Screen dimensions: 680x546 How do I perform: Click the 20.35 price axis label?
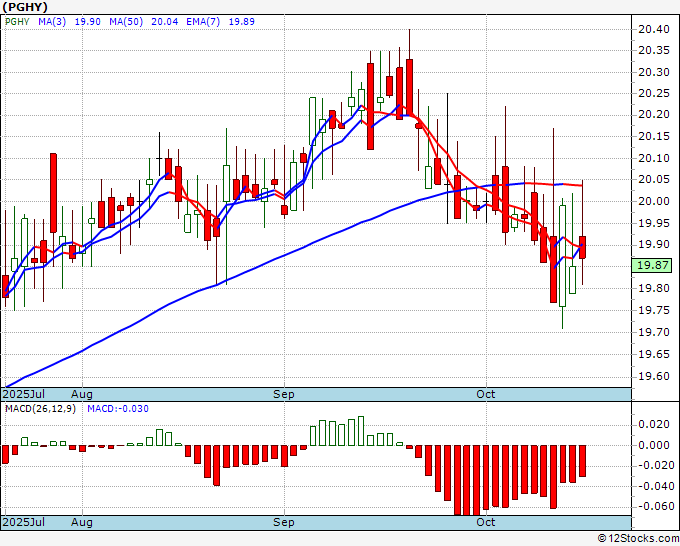[654, 50]
